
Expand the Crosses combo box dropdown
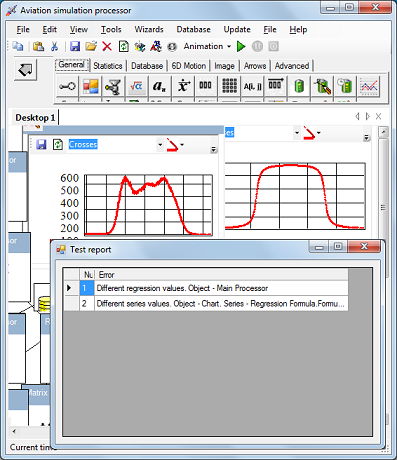[160, 145]
